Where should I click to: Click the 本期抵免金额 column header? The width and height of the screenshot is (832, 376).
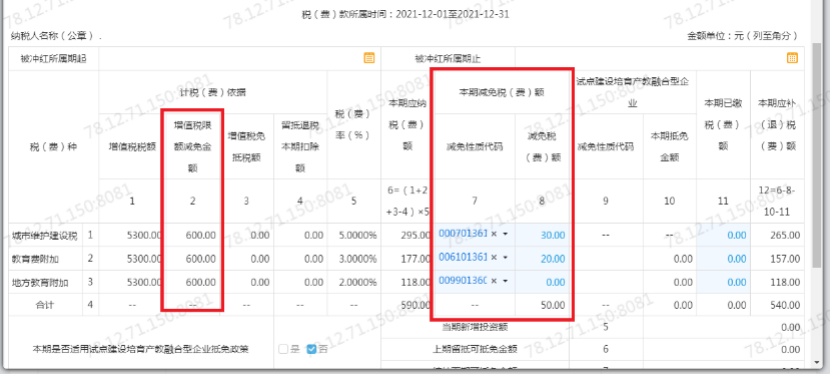(670, 147)
